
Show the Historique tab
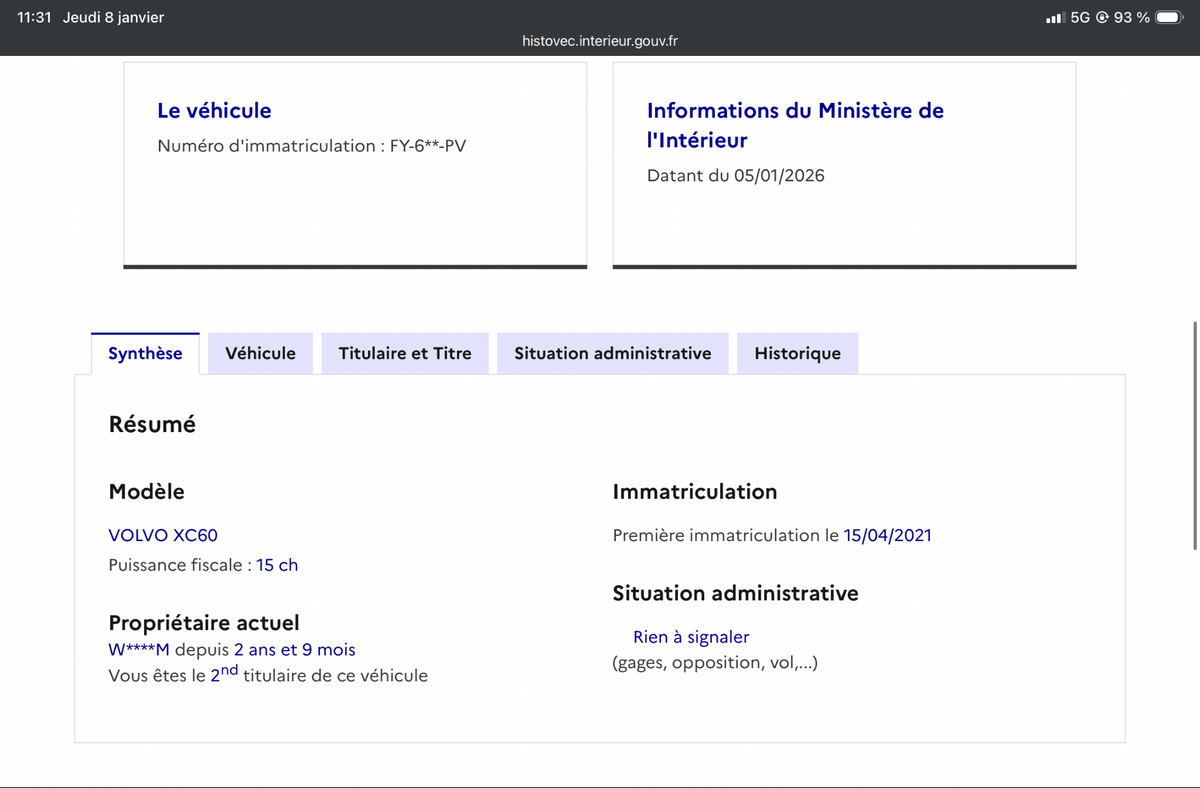(x=797, y=353)
